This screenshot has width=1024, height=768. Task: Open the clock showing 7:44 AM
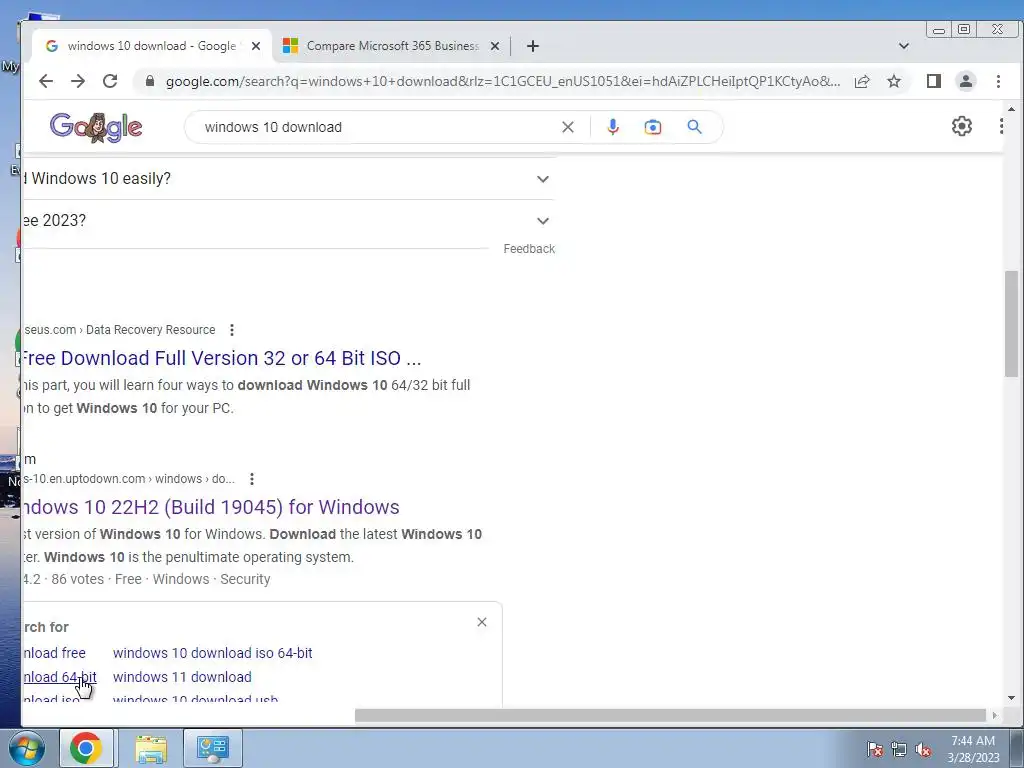coord(973,749)
